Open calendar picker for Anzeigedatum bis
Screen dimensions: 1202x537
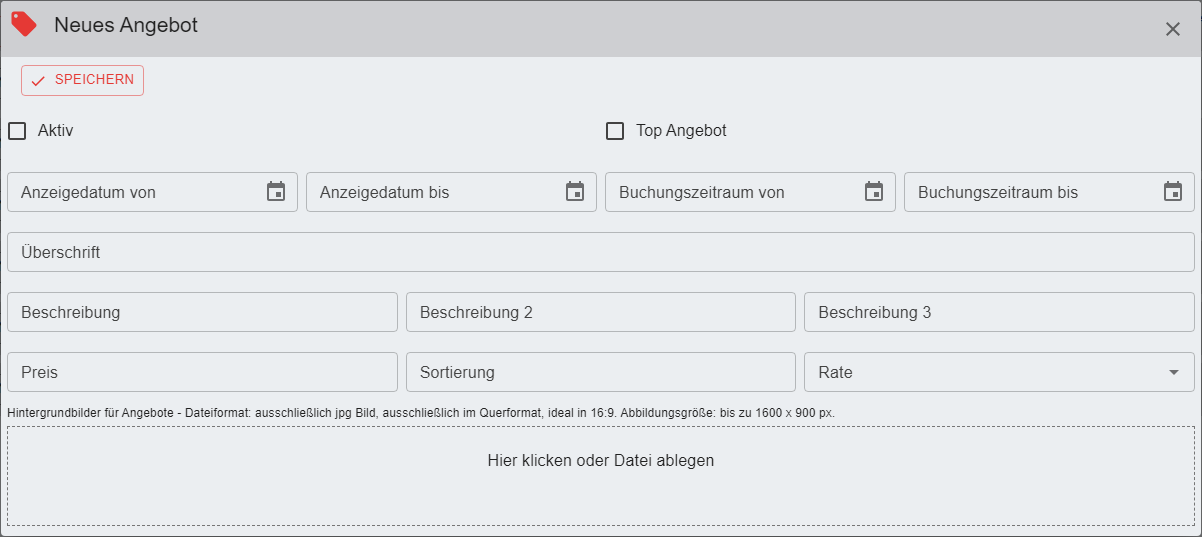(575, 192)
